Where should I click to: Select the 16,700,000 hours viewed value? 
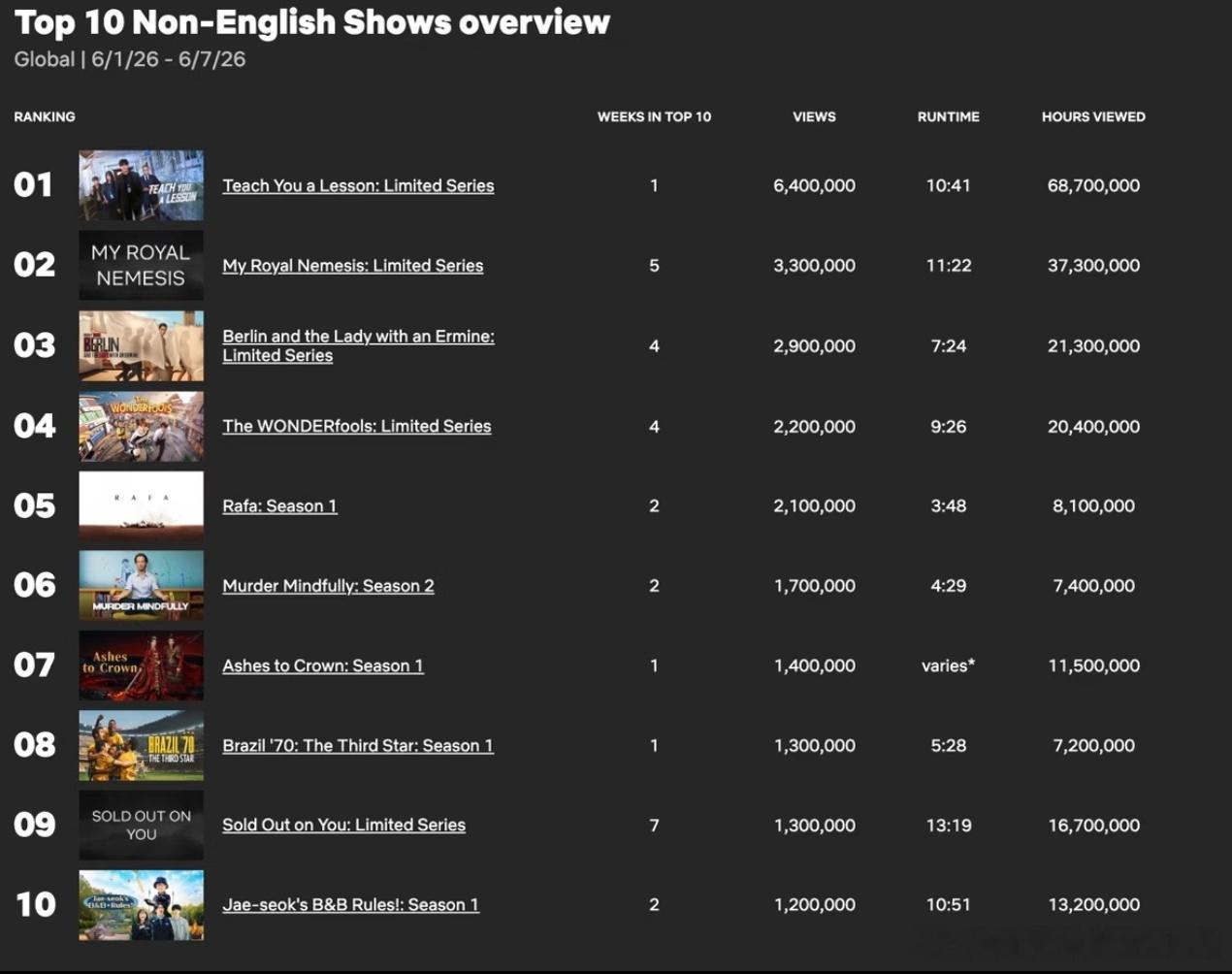tap(1093, 825)
